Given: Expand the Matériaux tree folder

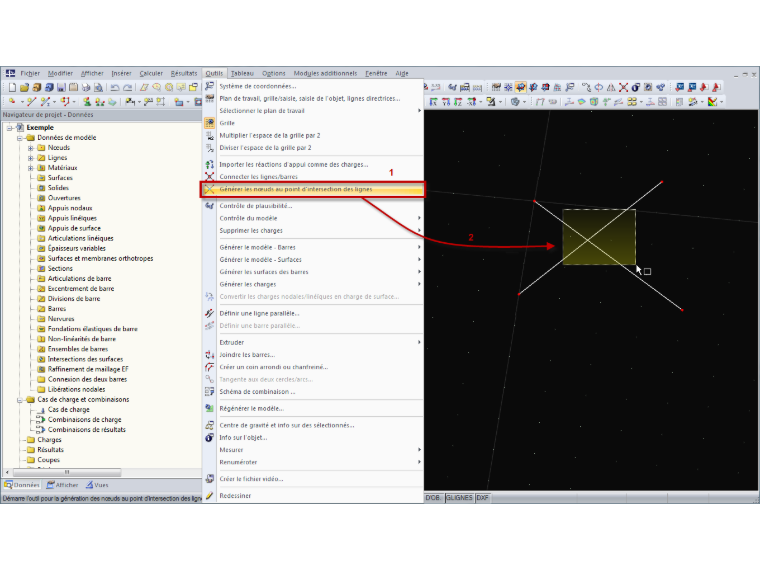Looking at the screenshot, I should (x=31, y=168).
